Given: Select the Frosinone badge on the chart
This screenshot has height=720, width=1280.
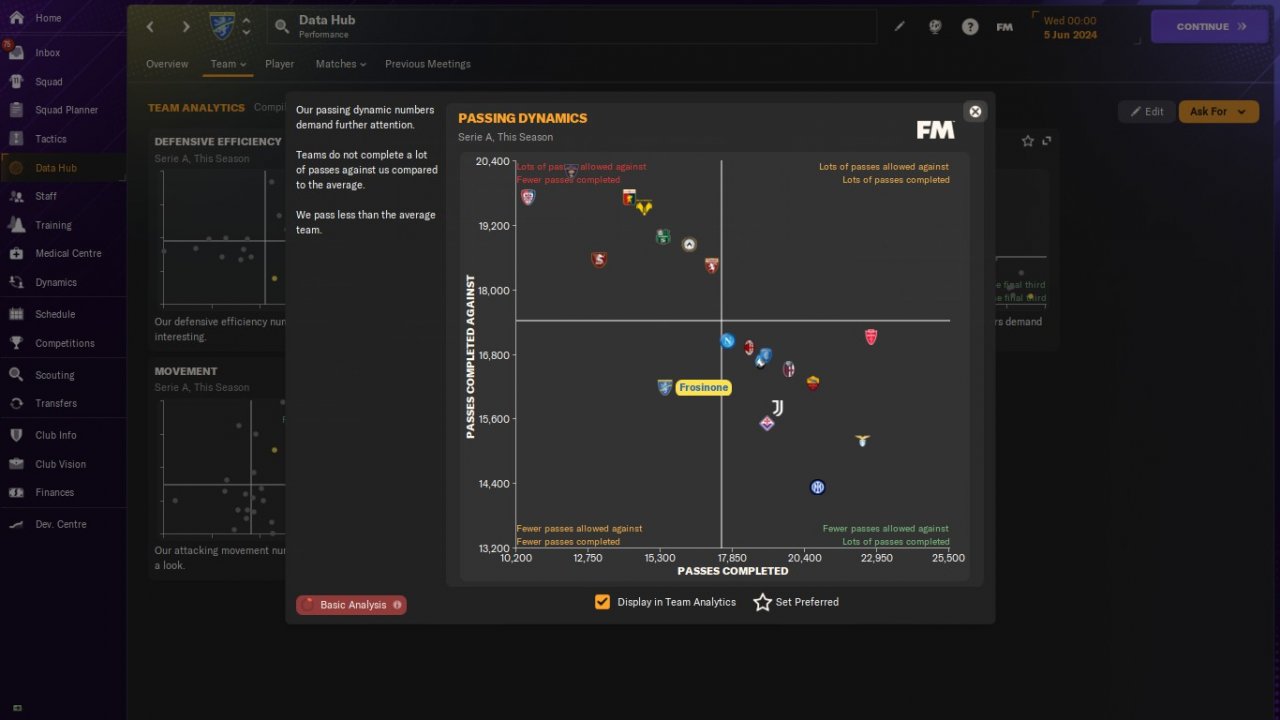Looking at the screenshot, I should click(665, 387).
